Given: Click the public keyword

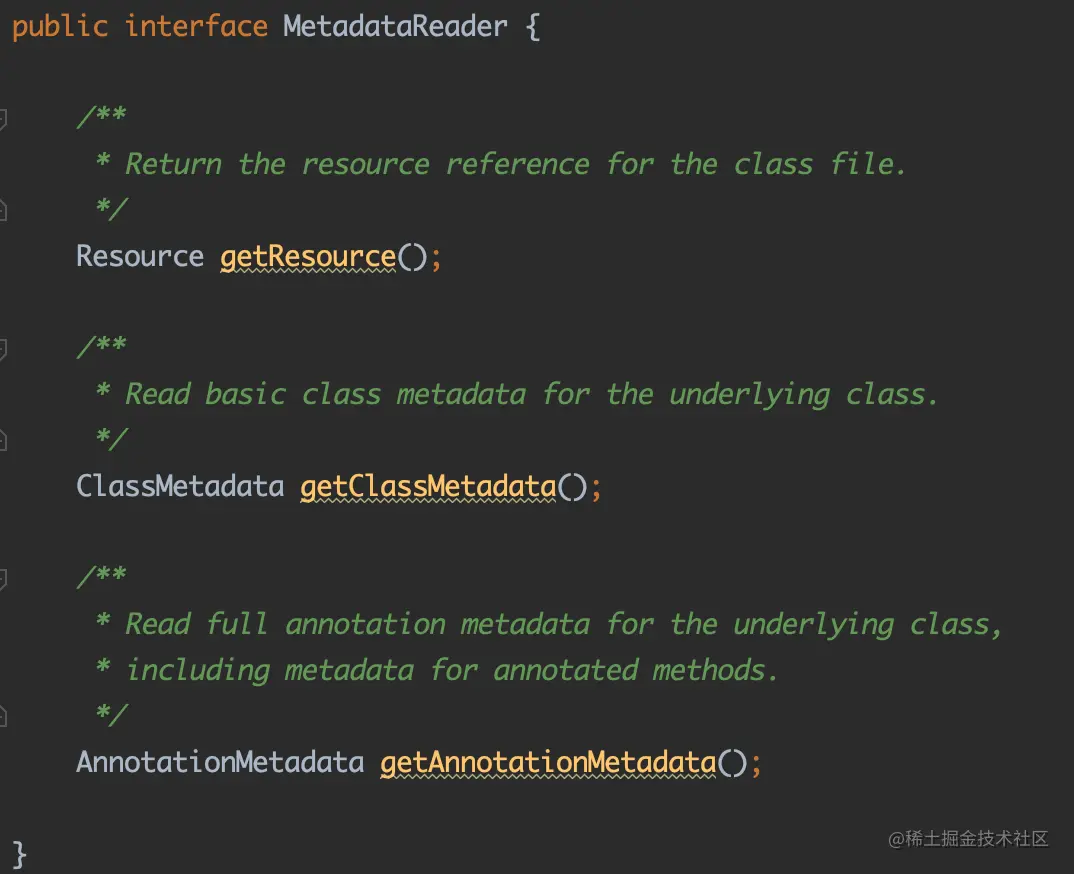Looking at the screenshot, I should point(60,27).
